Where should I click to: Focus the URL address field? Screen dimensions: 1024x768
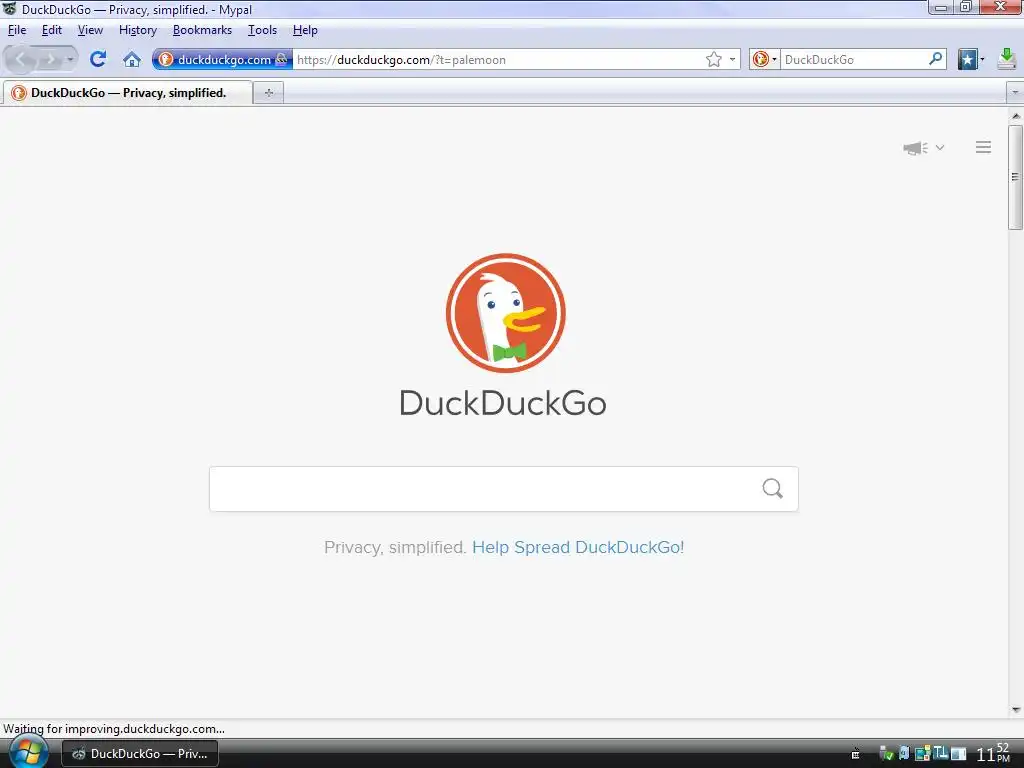pyautogui.click(x=498, y=59)
